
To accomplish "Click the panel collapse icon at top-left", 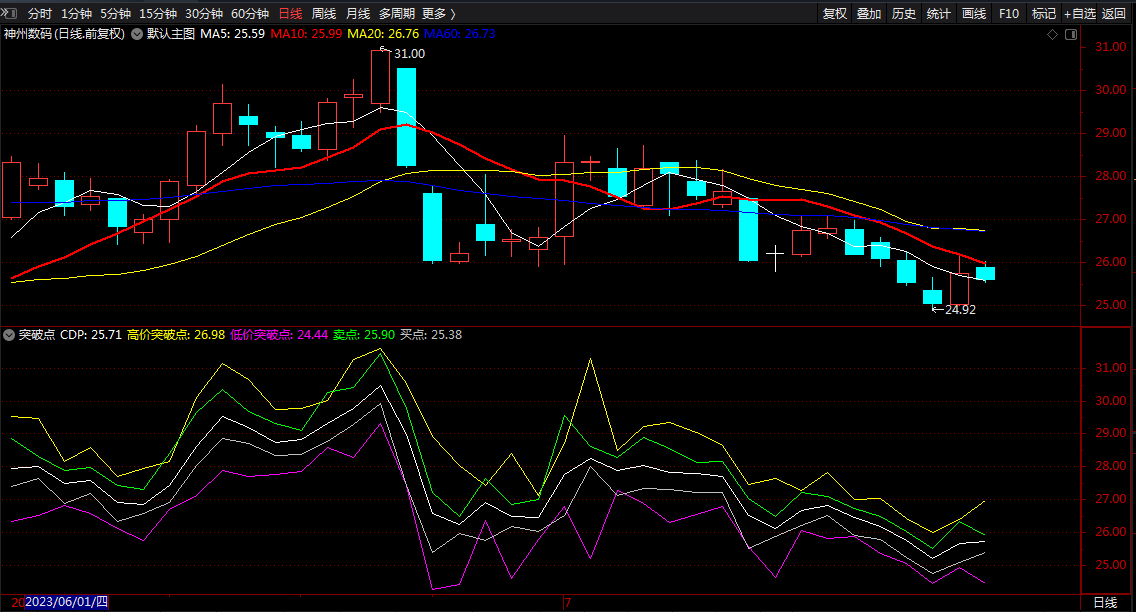I will tap(9, 13).
